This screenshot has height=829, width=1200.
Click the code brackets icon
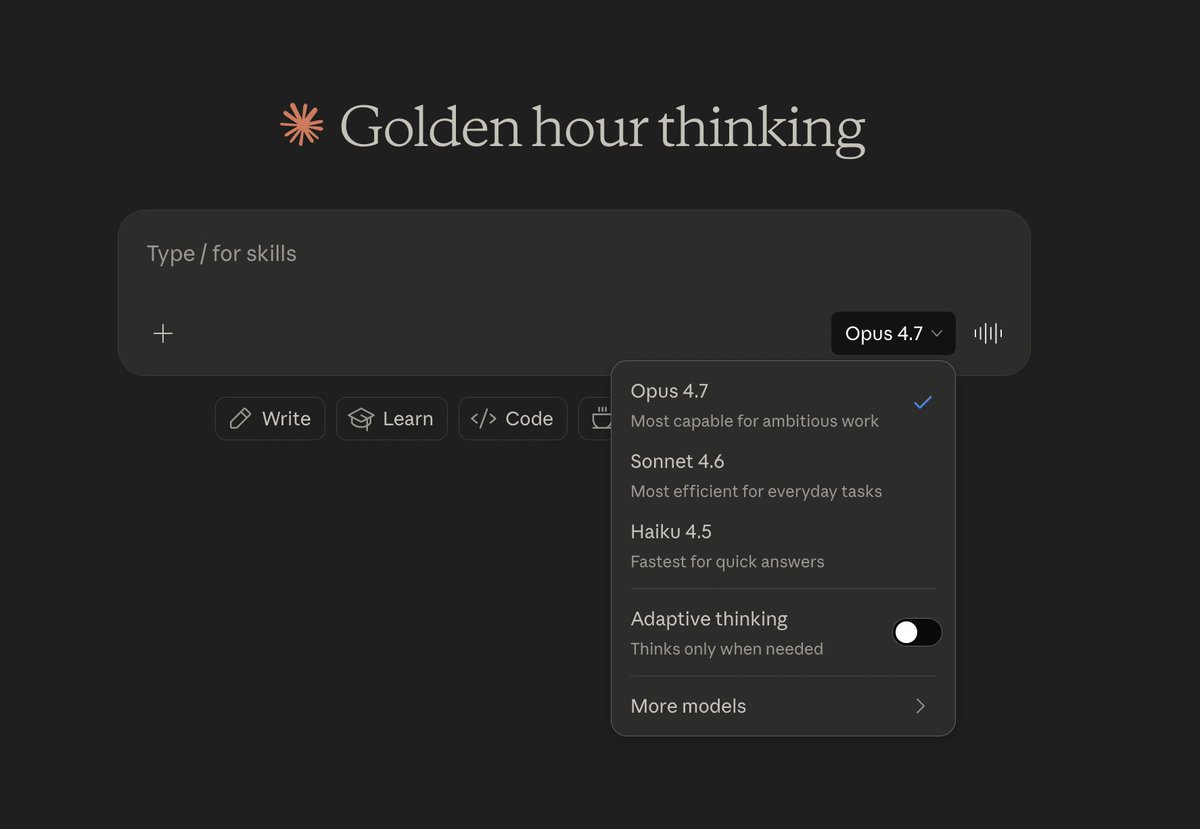pos(483,419)
